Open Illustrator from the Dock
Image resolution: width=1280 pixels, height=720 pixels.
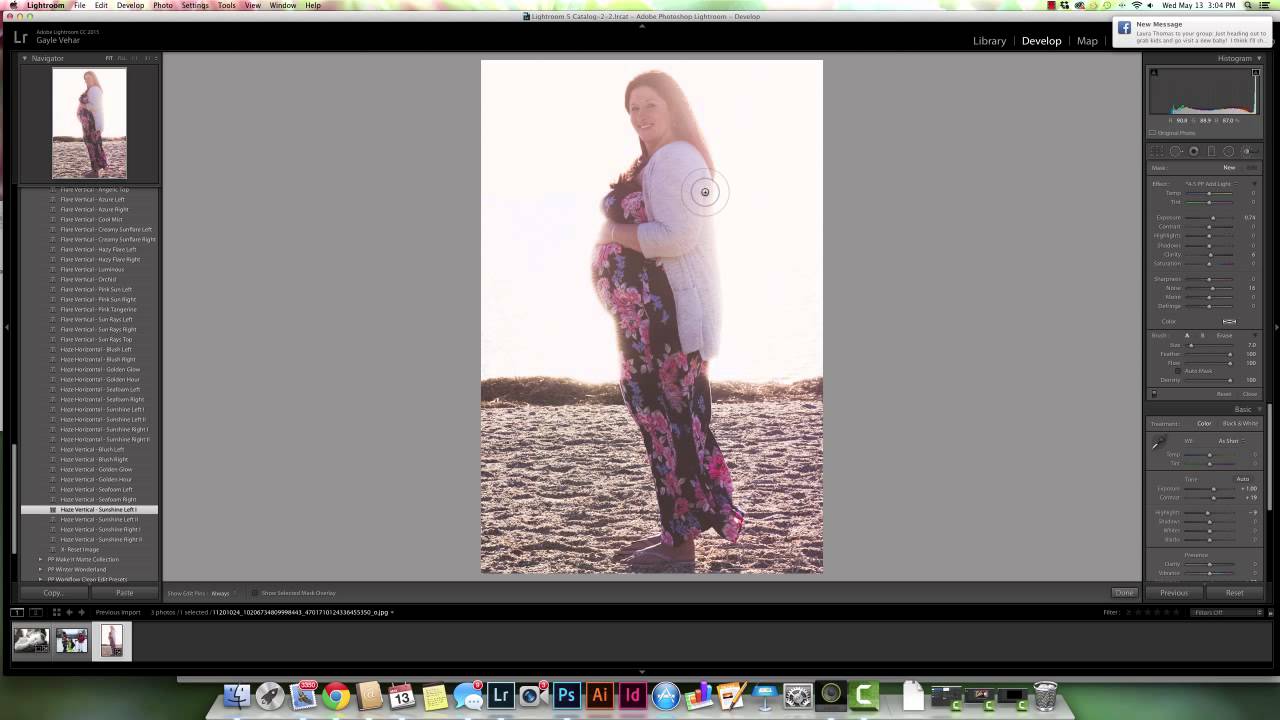click(600, 695)
